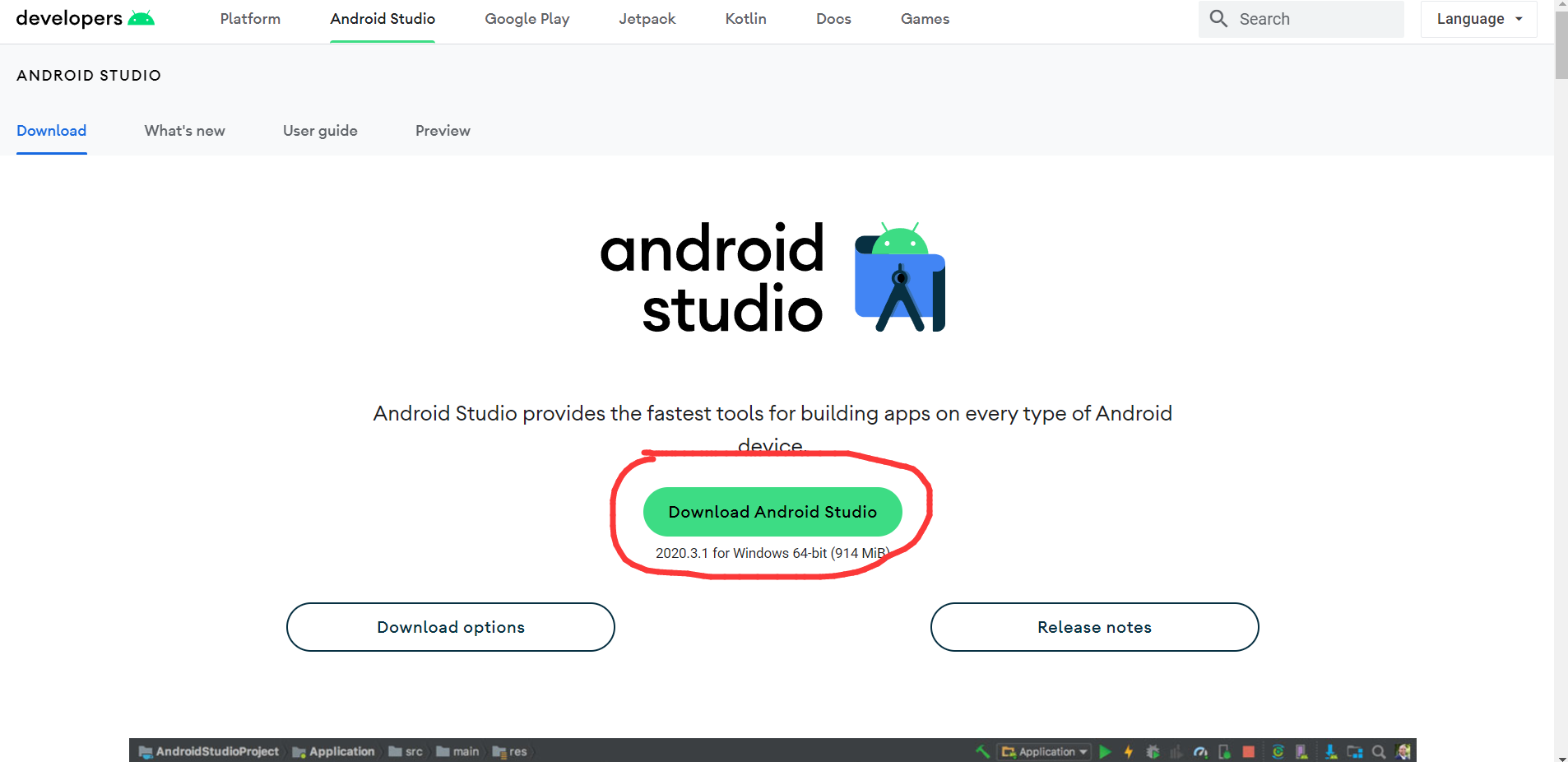The height and width of the screenshot is (762, 1568).
Task: Select the Android Studio tab in top navigation
Action: 383,19
